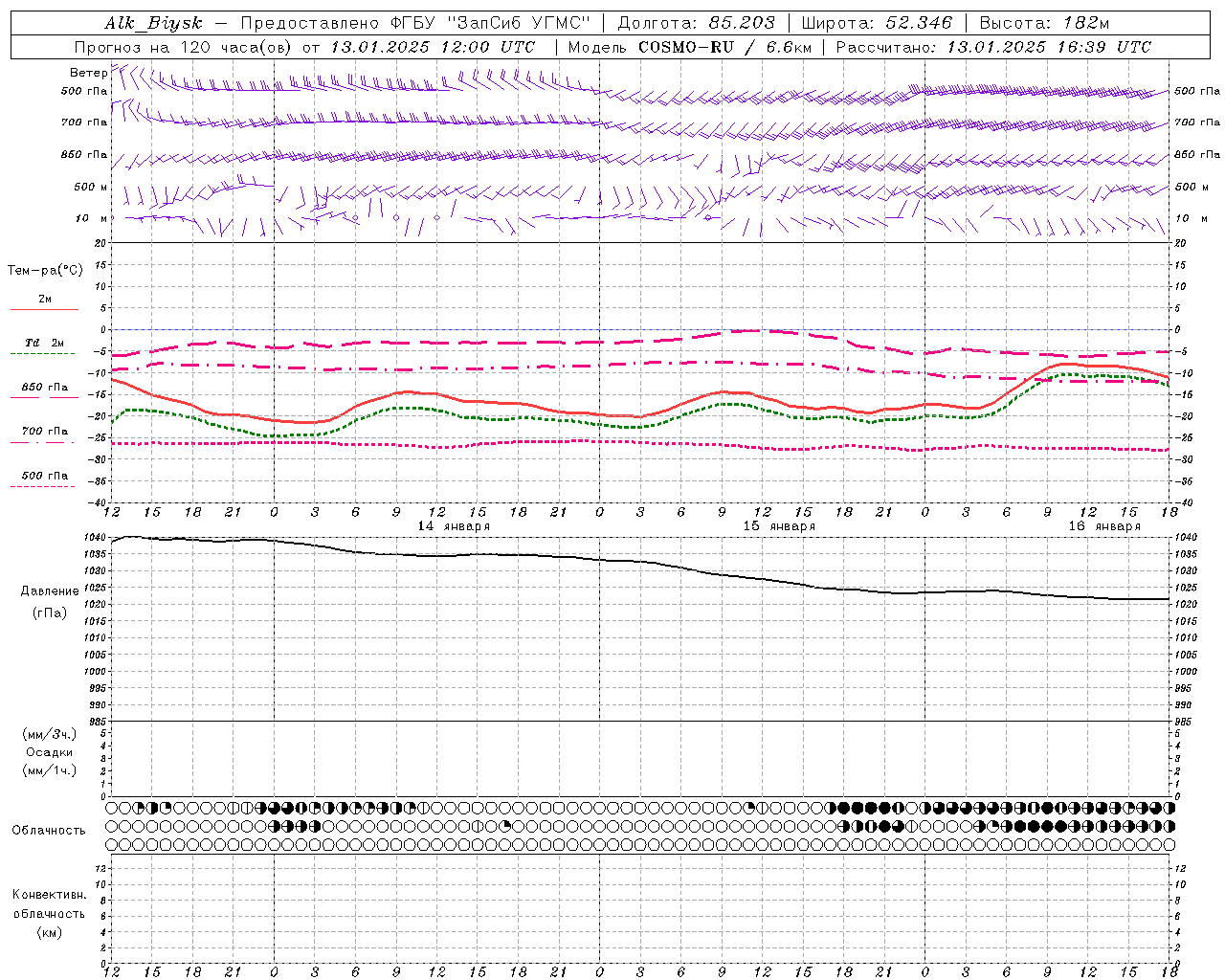Select the 'Предоставлено ФГБУ ЗапСиб УГМС' header text
The width and height of the screenshot is (1225, 980).
(417, 23)
